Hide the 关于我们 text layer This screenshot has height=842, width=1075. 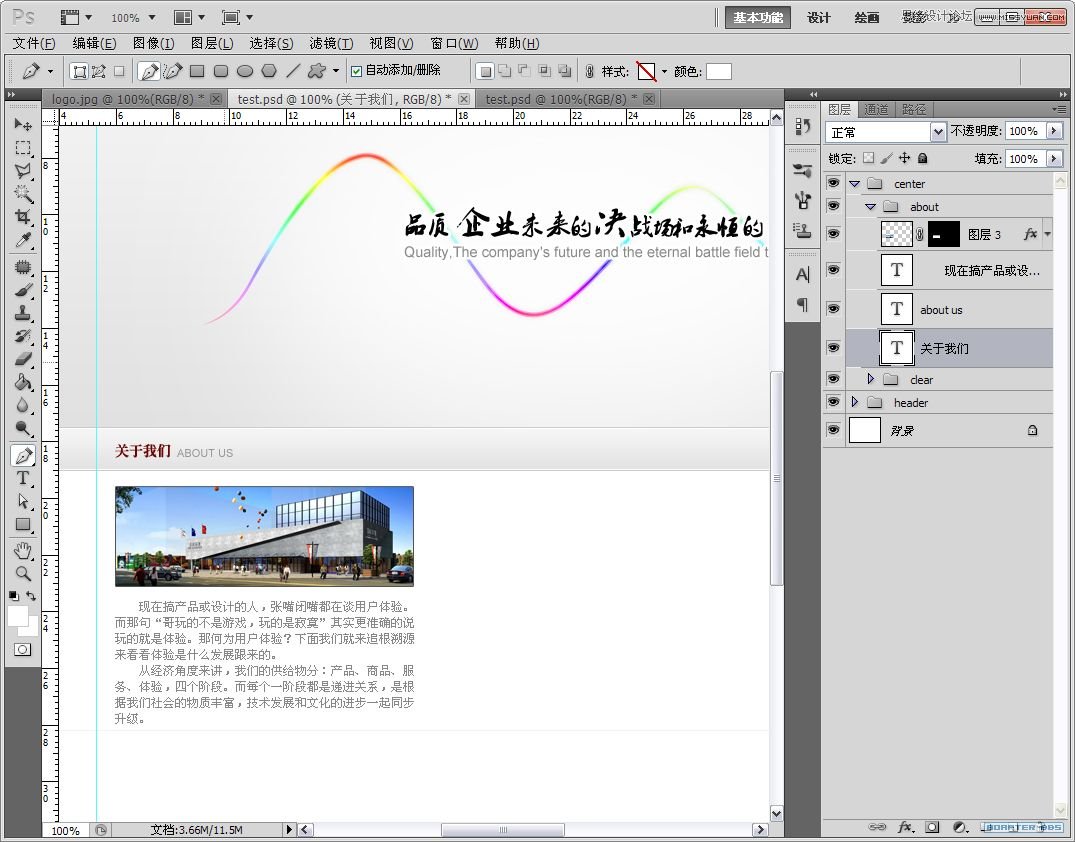coord(833,348)
